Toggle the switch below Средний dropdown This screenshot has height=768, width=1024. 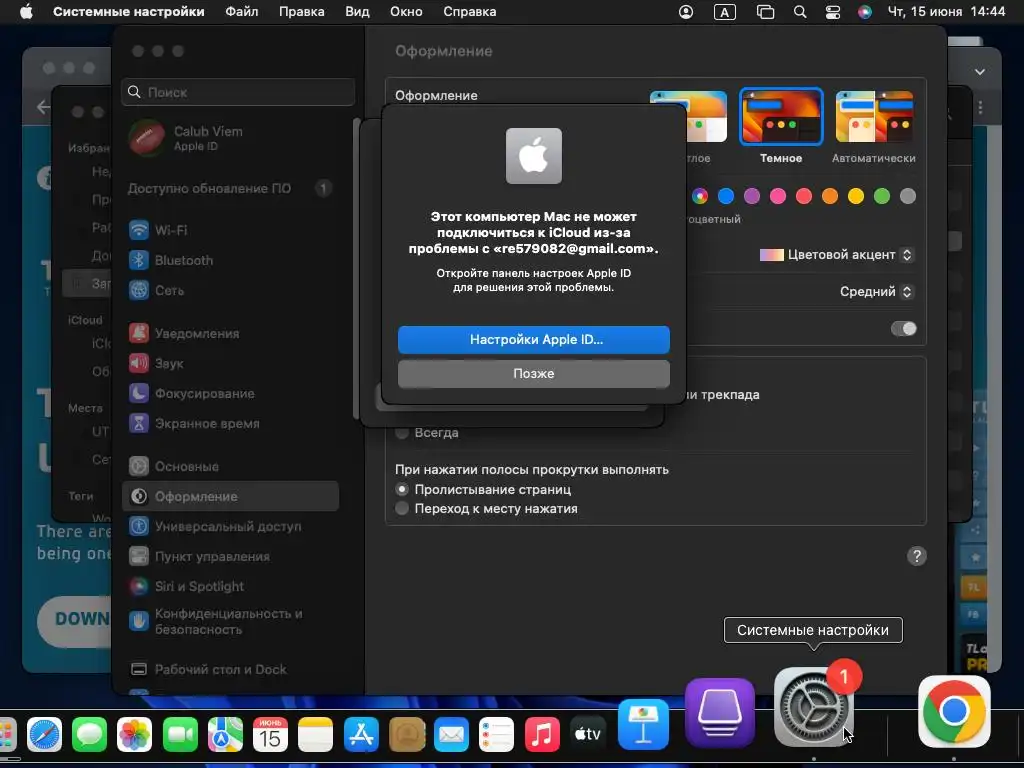click(x=904, y=328)
